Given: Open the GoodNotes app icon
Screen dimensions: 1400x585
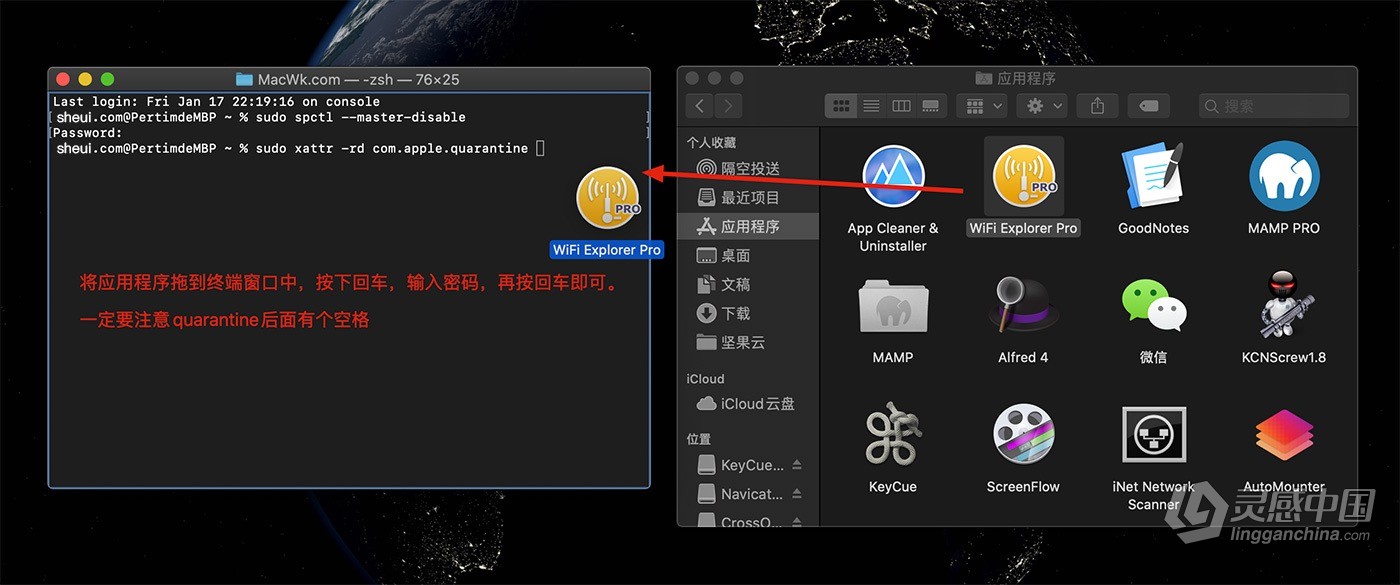Looking at the screenshot, I should click(1153, 176).
